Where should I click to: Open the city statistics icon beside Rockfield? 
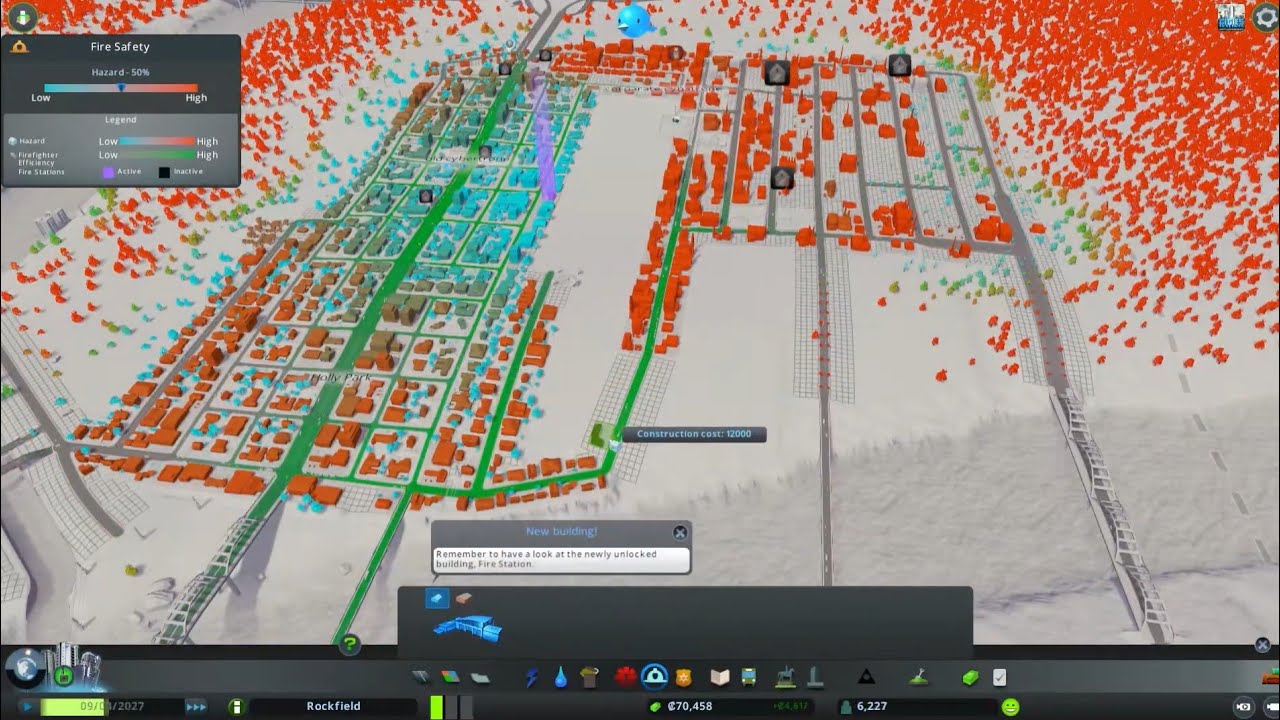(237, 706)
